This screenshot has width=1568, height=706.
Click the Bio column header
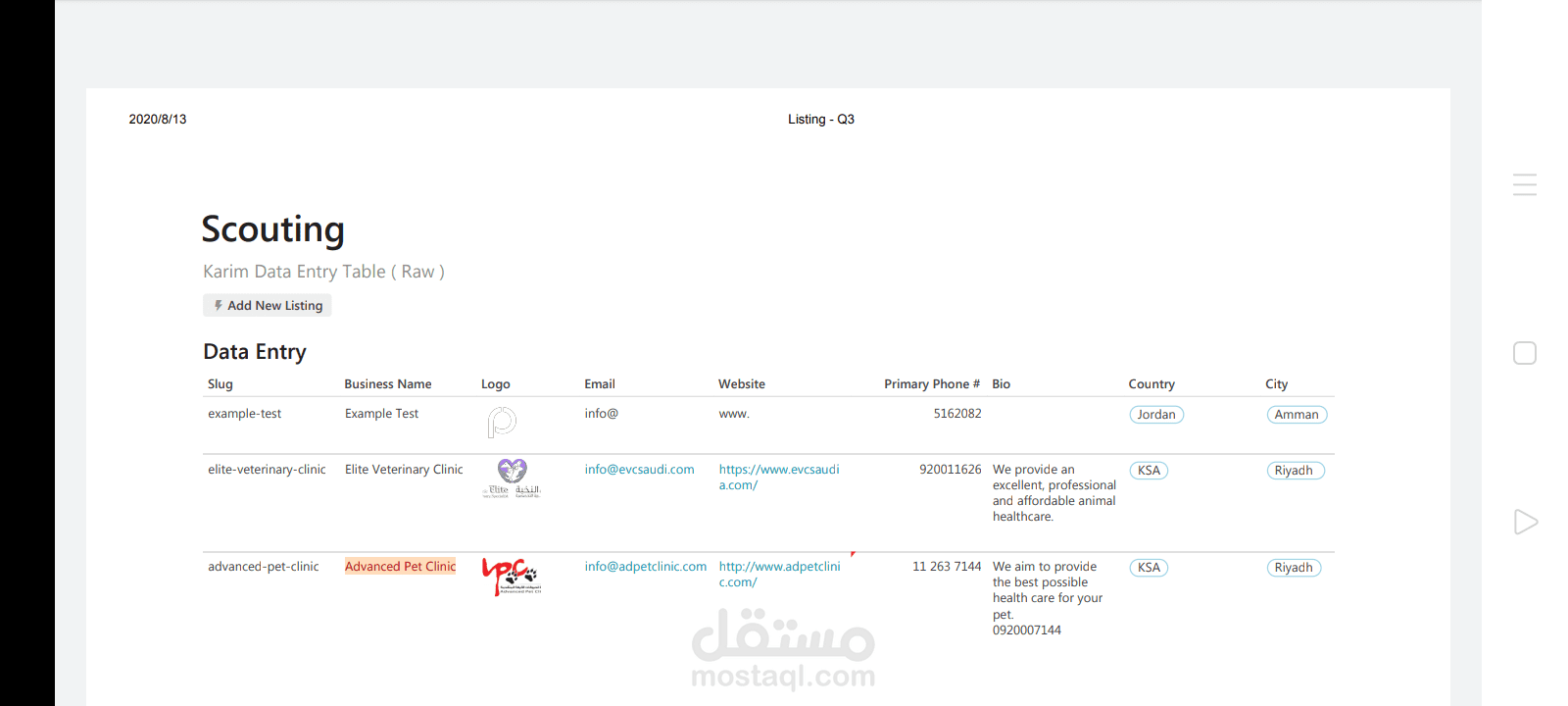[1002, 384]
